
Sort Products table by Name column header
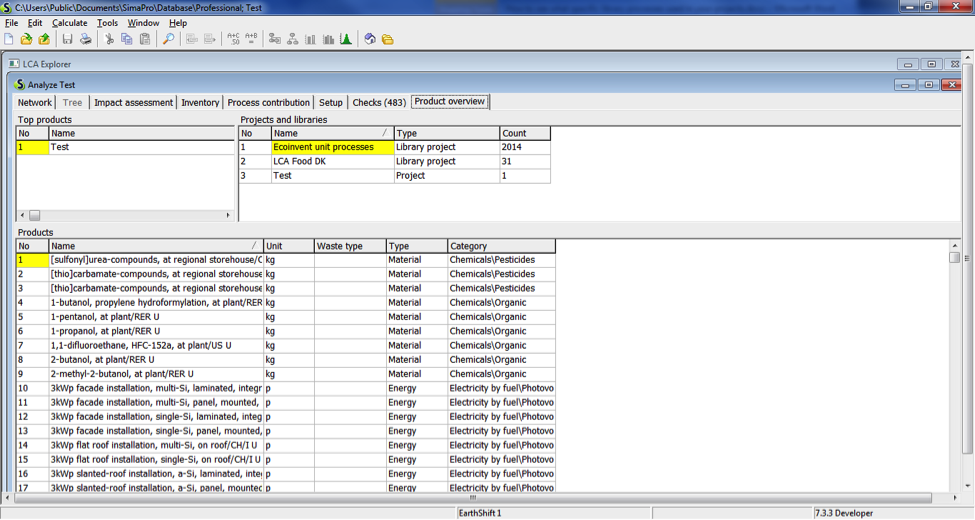[155, 246]
